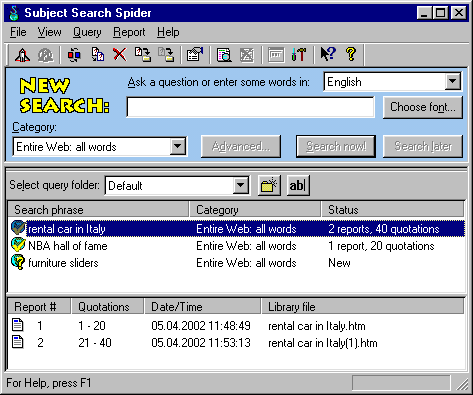Open the Query menu
473x395 pixels.
pos(87,32)
